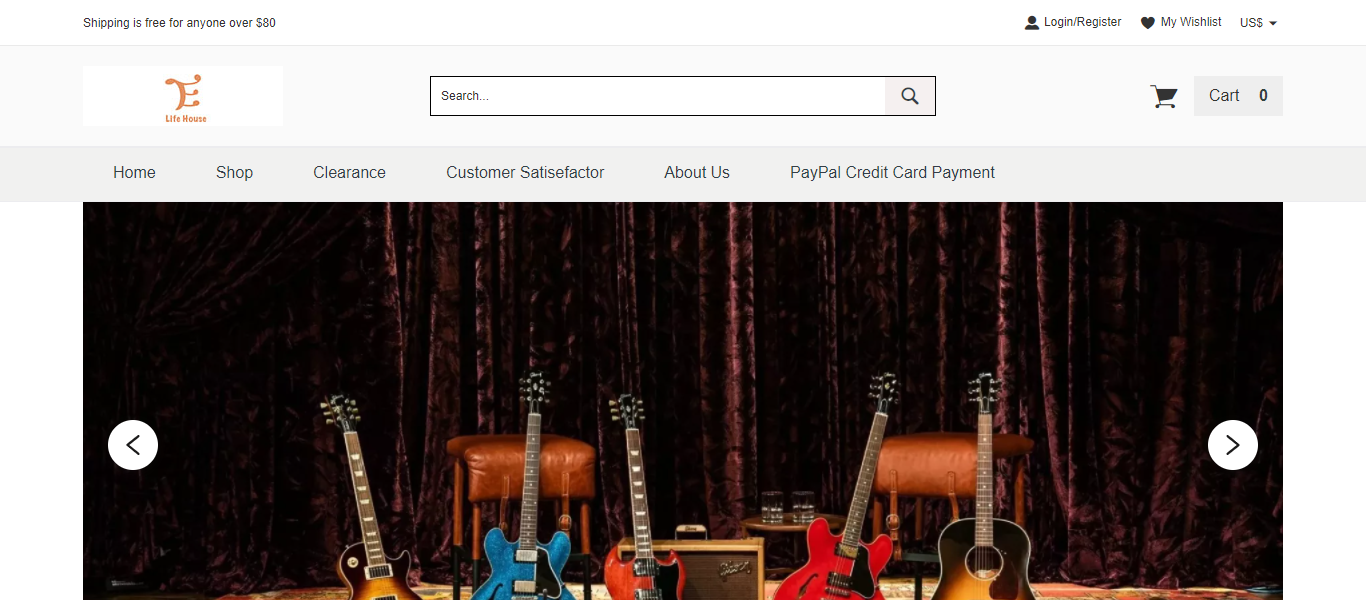
Task: Click the heart wishlist icon
Action: [1148, 23]
